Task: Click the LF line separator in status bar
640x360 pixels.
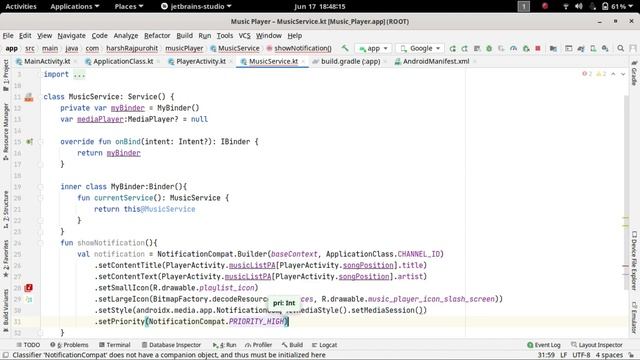Action: [x=563, y=355]
